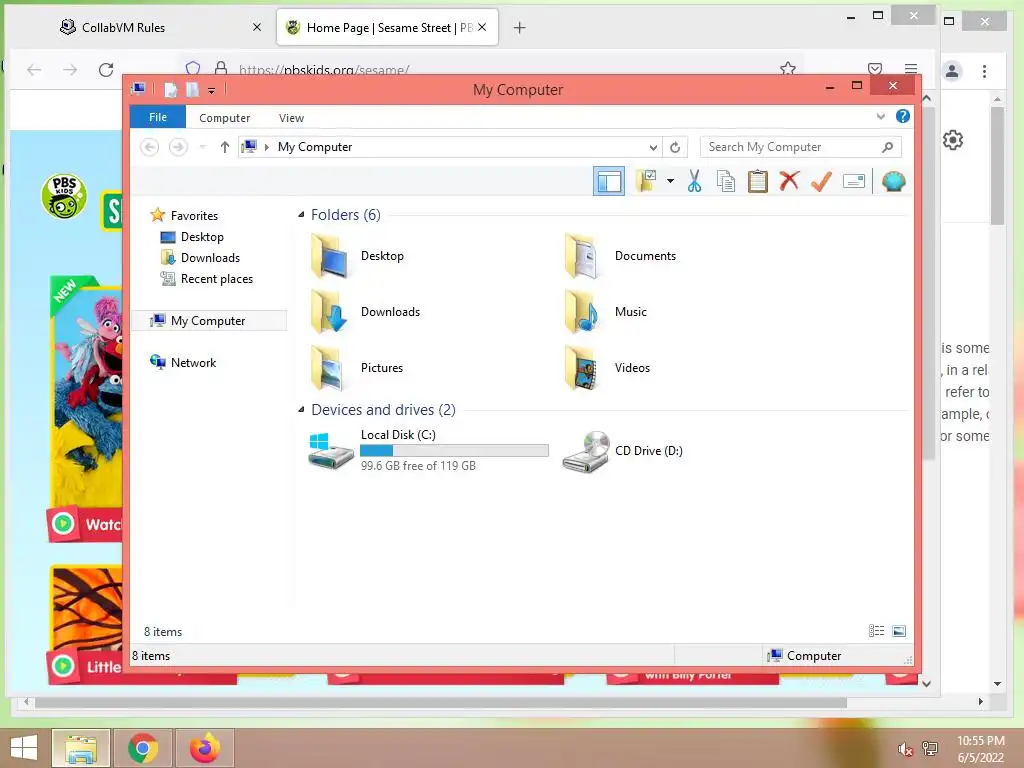This screenshot has height=768, width=1024.
Task: Open the Windows Start button
Action: coord(24,748)
